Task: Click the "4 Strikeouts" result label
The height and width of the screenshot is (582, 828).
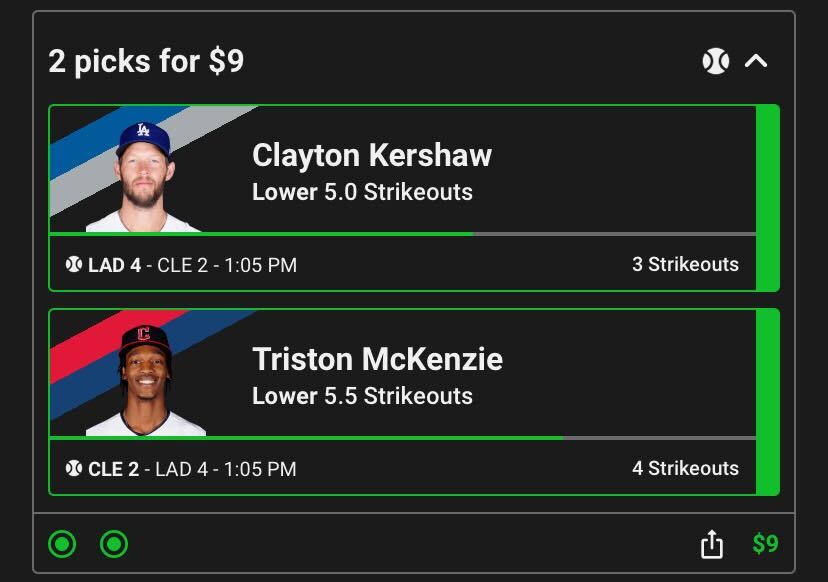Action: pos(685,469)
